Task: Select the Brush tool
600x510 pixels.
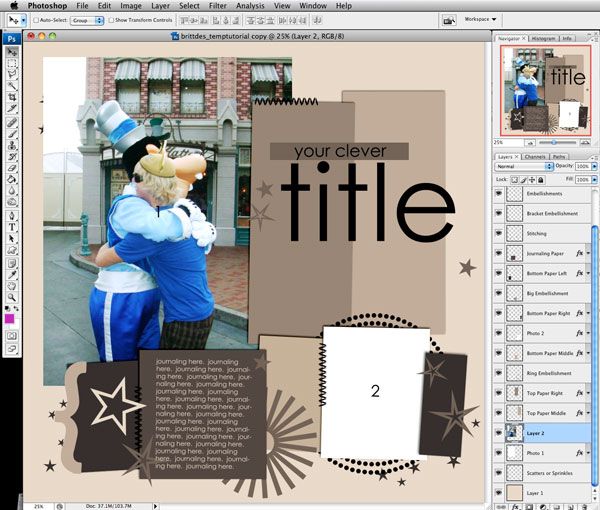Action: pyautogui.click(x=12, y=134)
